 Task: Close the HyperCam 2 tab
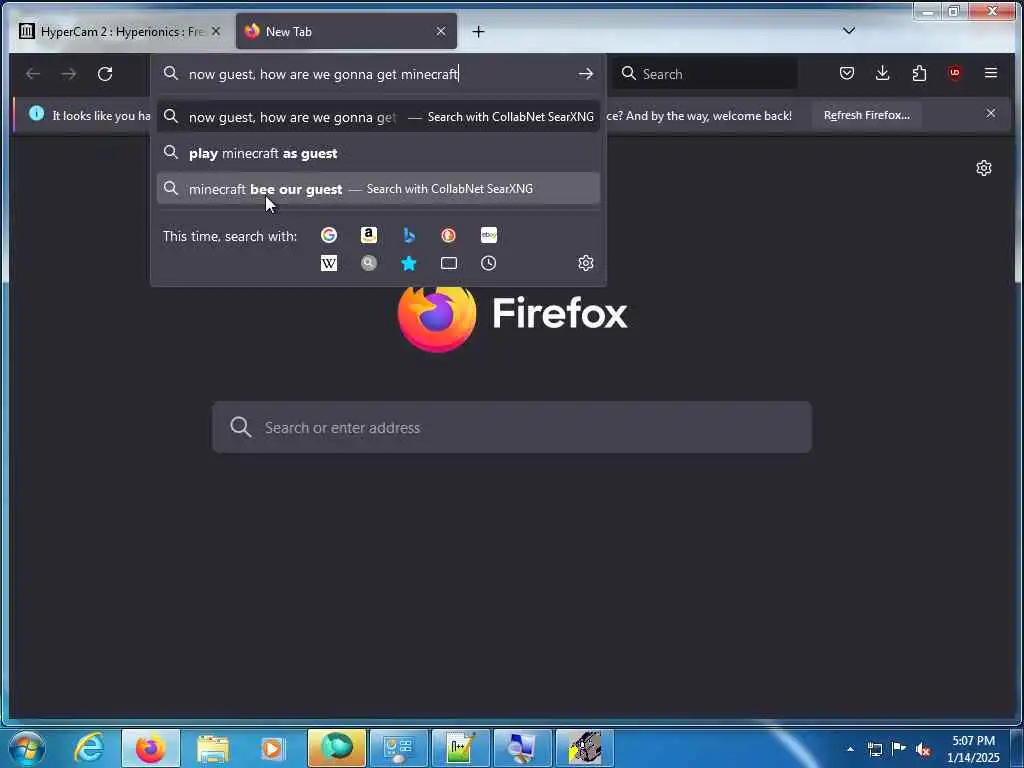click(216, 31)
